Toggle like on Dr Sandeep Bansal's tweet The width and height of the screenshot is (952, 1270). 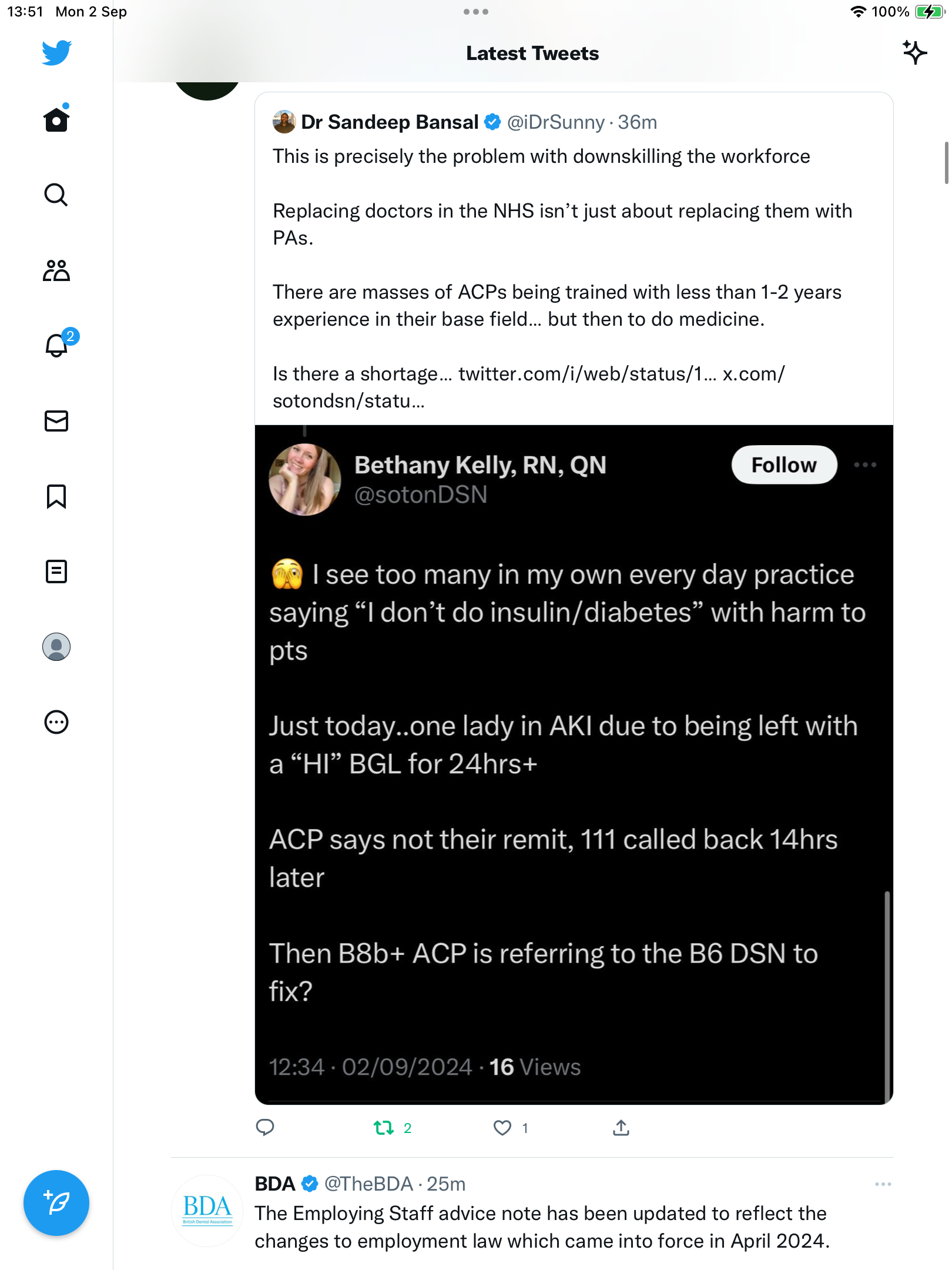(x=502, y=1128)
